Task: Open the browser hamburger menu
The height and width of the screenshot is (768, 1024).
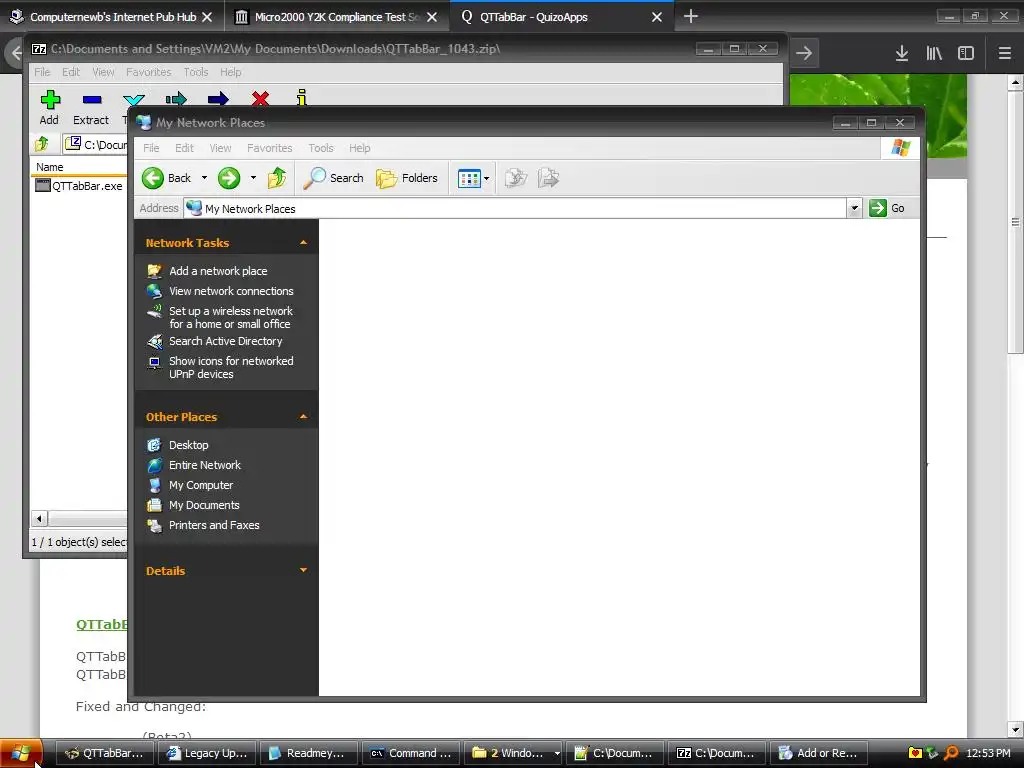Action: pyautogui.click(x=1004, y=54)
